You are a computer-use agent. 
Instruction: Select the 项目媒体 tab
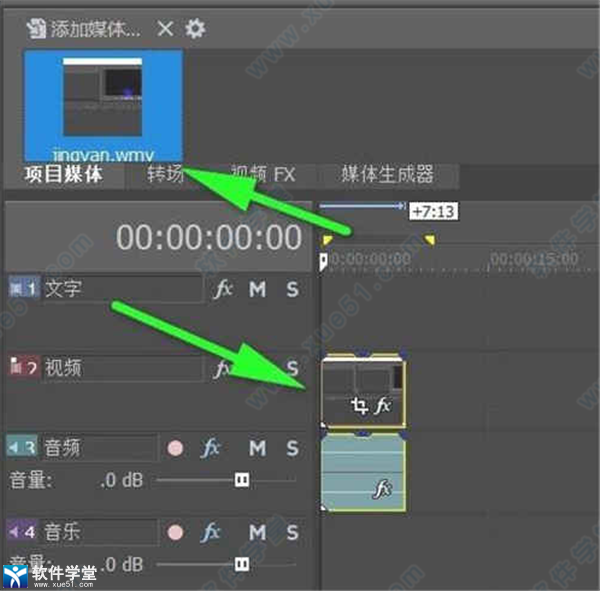coord(63,175)
